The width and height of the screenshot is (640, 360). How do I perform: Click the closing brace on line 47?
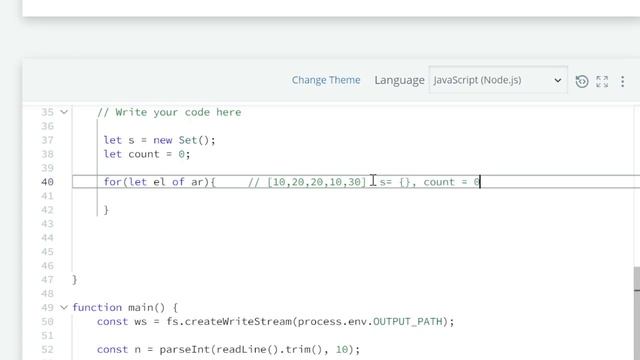(x=75, y=280)
